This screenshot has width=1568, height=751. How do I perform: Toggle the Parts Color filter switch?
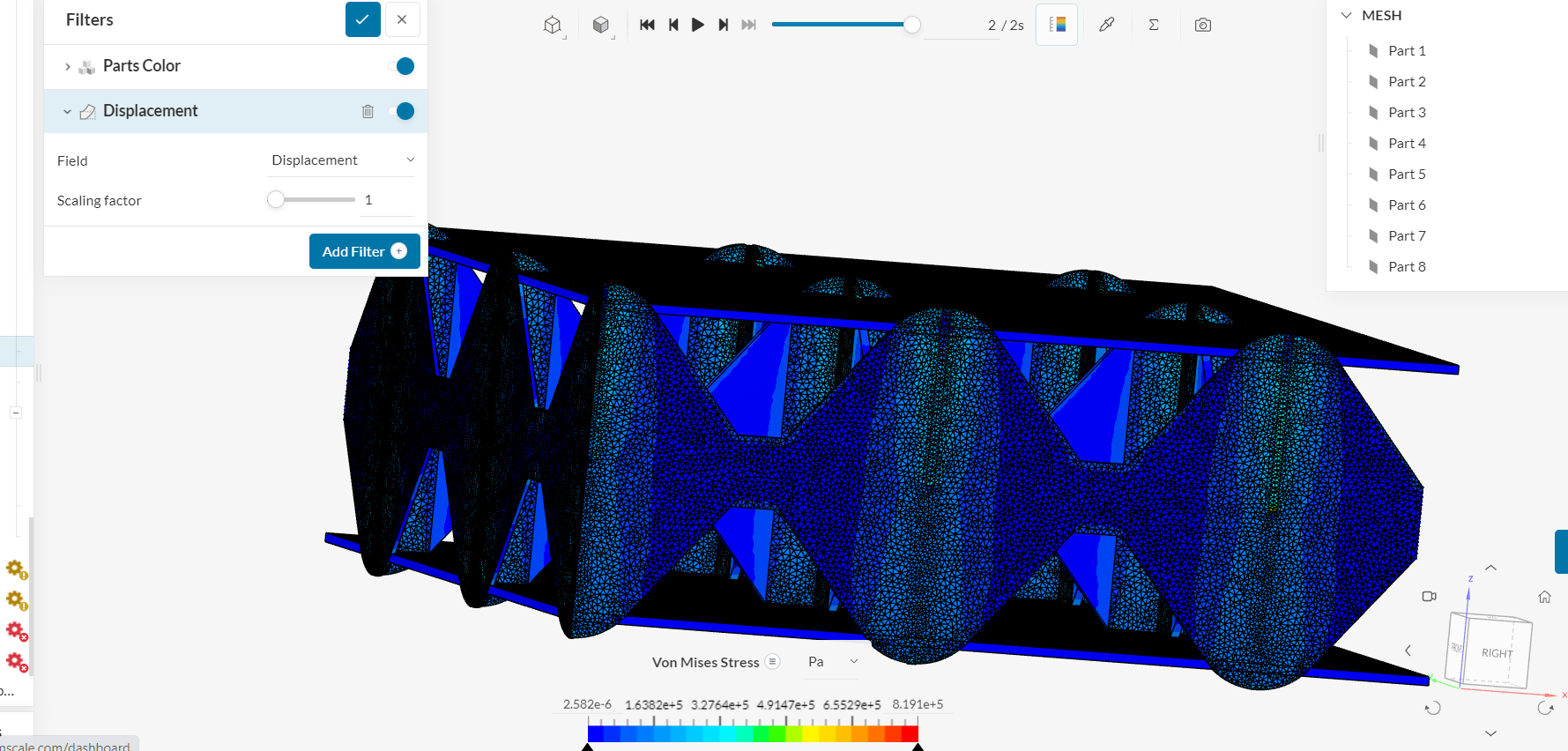pyautogui.click(x=402, y=66)
